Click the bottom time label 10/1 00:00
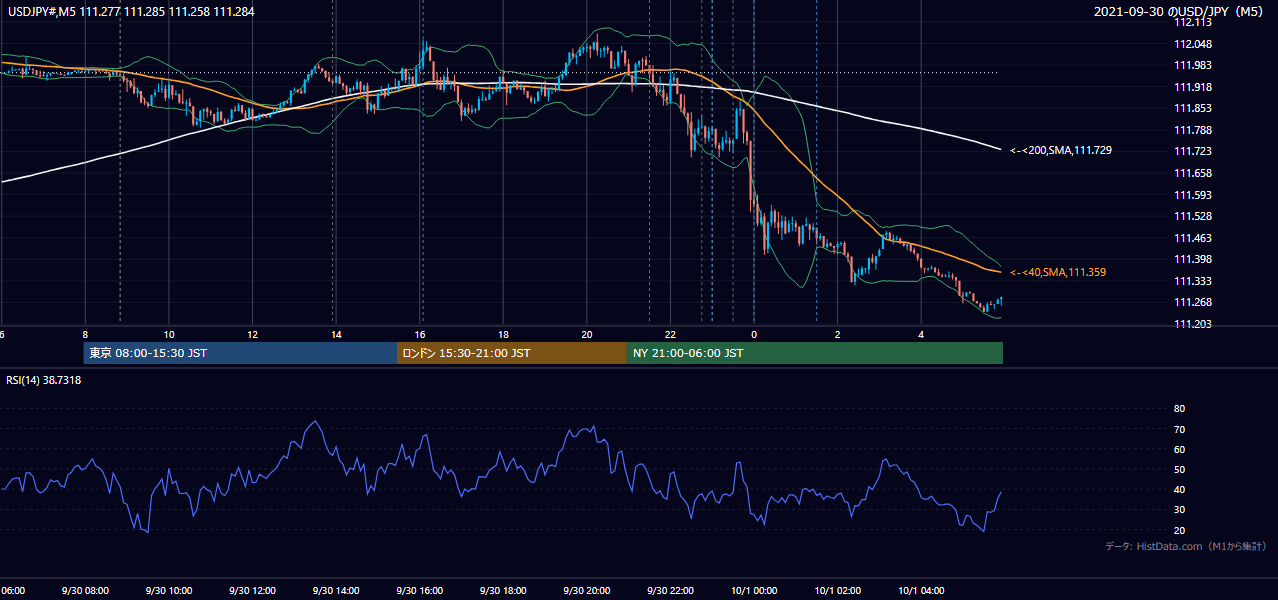Image resolution: width=1278 pixels, height=600 pixels. (754, 590)
